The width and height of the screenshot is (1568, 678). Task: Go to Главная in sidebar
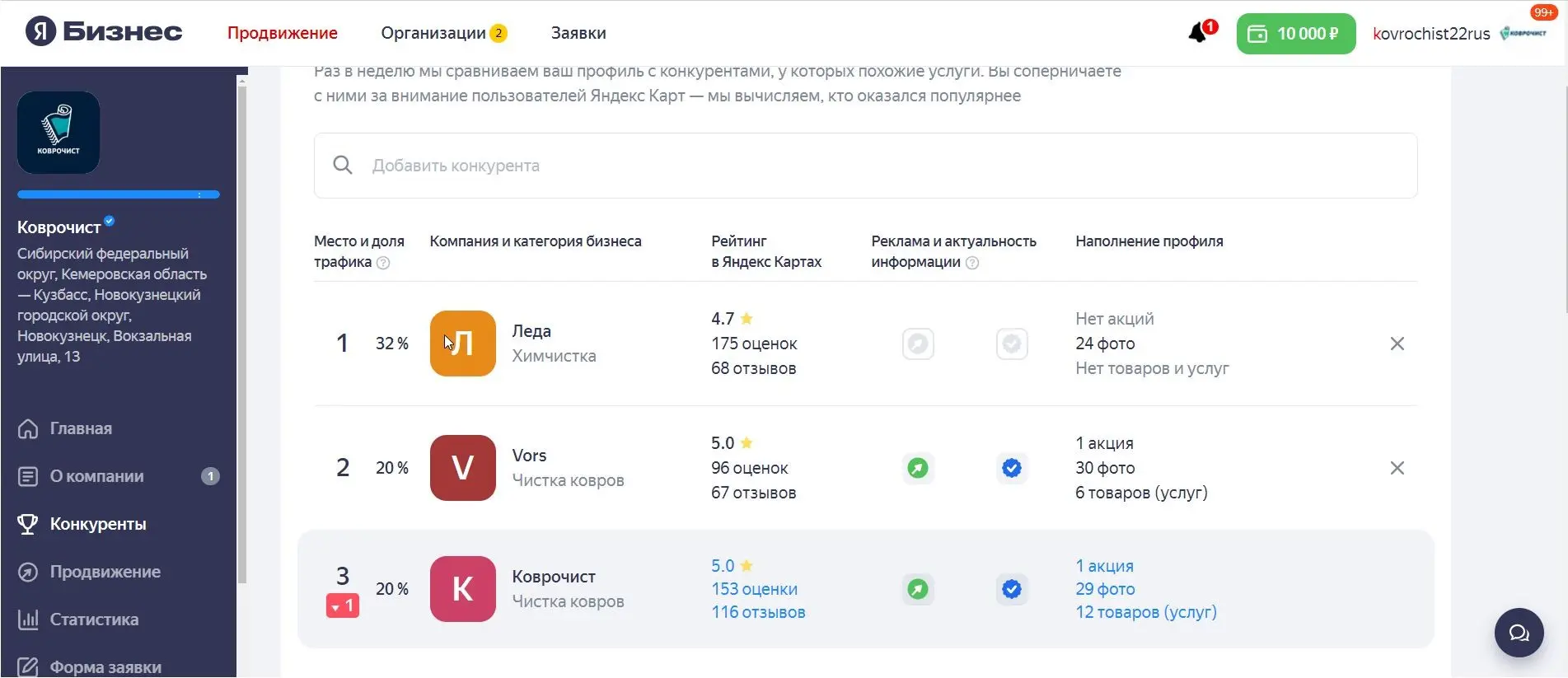[81, 428]
